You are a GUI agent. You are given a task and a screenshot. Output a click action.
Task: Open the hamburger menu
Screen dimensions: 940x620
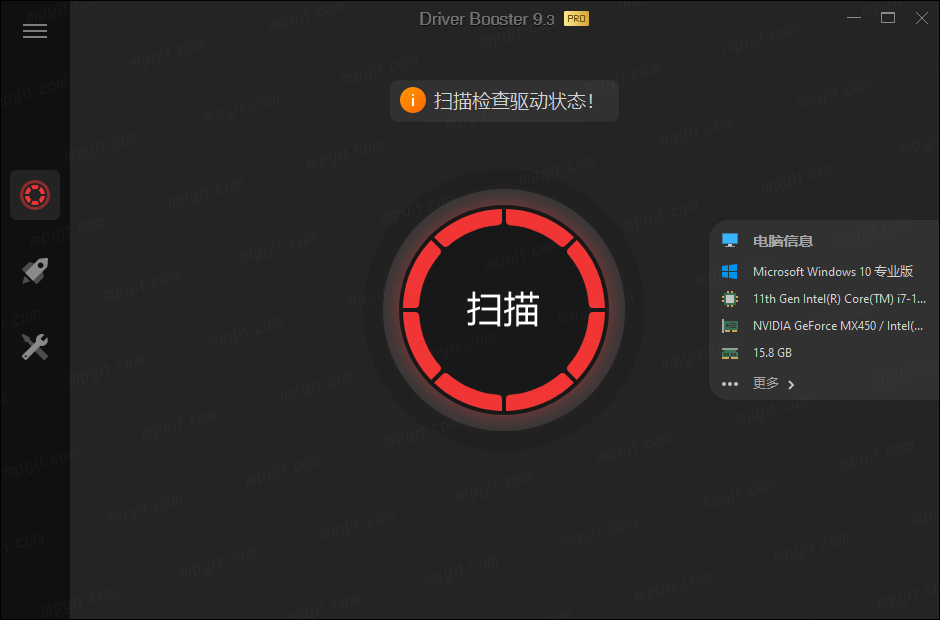click(x=35, y=31)
